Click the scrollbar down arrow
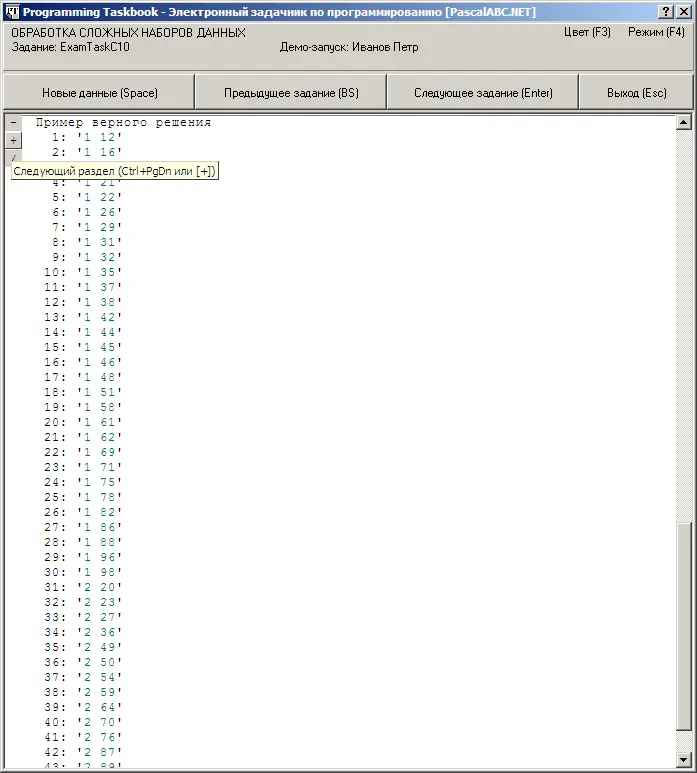 (x=683, y=760)
